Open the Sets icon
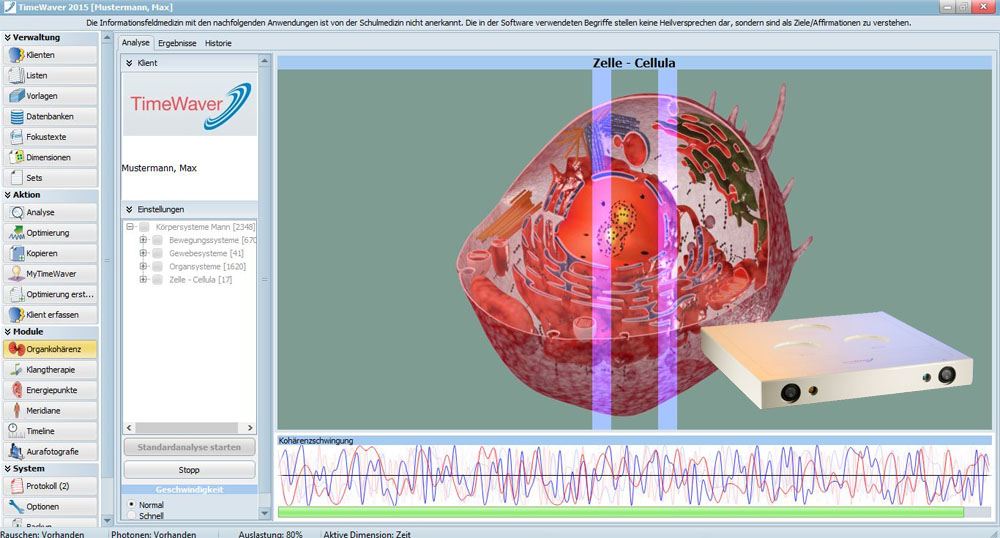 (x=17, y=177)
